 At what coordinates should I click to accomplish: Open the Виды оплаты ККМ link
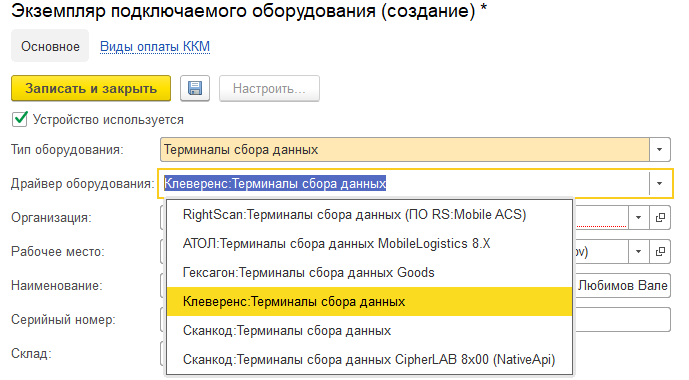pos(155,47)
